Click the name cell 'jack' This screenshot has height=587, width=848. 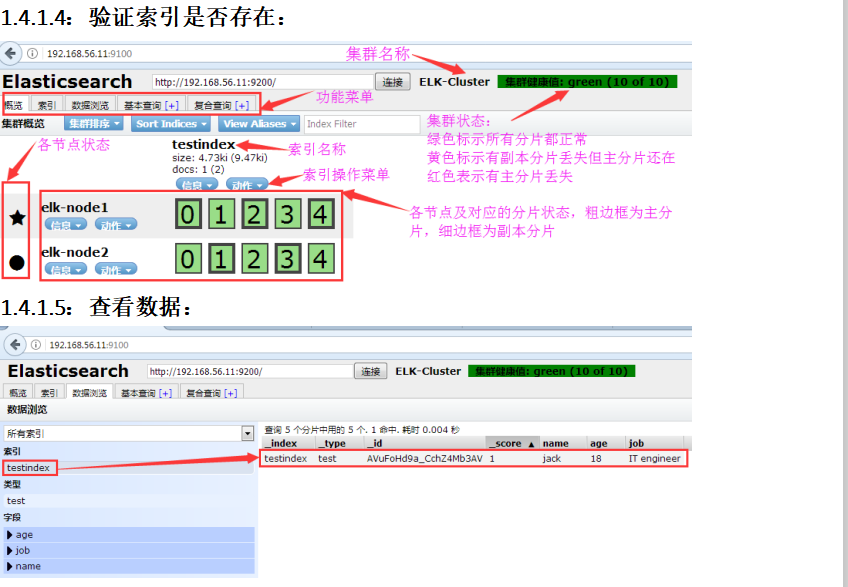(x=552, y=458)
